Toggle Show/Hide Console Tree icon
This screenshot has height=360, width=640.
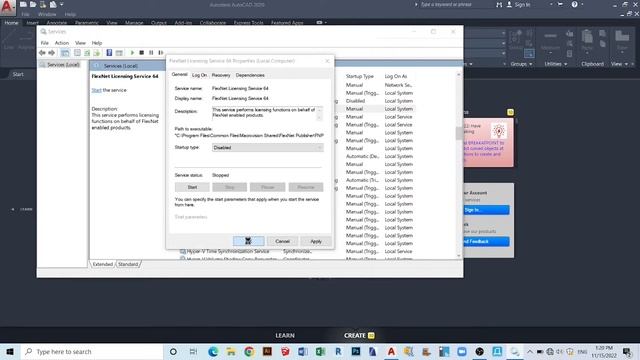pos(65,53)
